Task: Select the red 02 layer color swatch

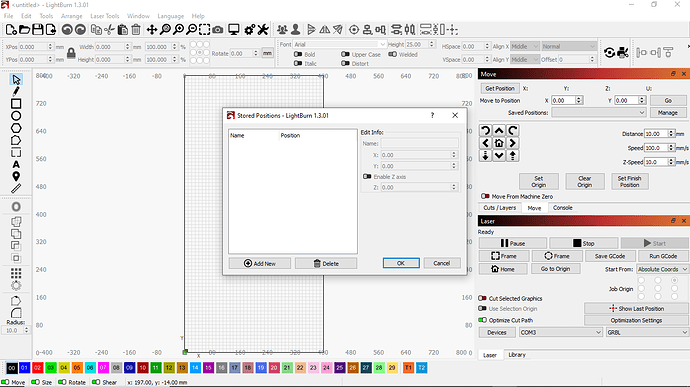Action: click(x=37, y=368)
